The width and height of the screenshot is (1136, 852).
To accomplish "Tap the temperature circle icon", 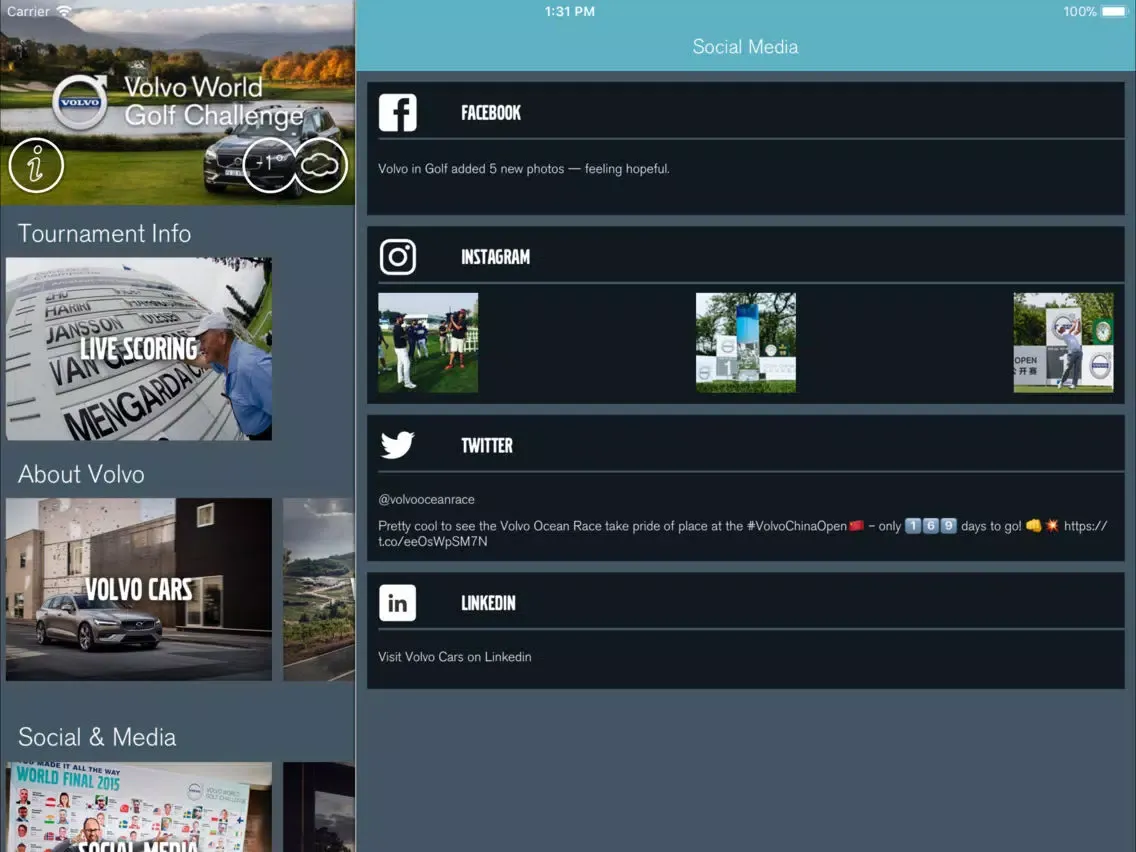I will click(x=270, y=165).
